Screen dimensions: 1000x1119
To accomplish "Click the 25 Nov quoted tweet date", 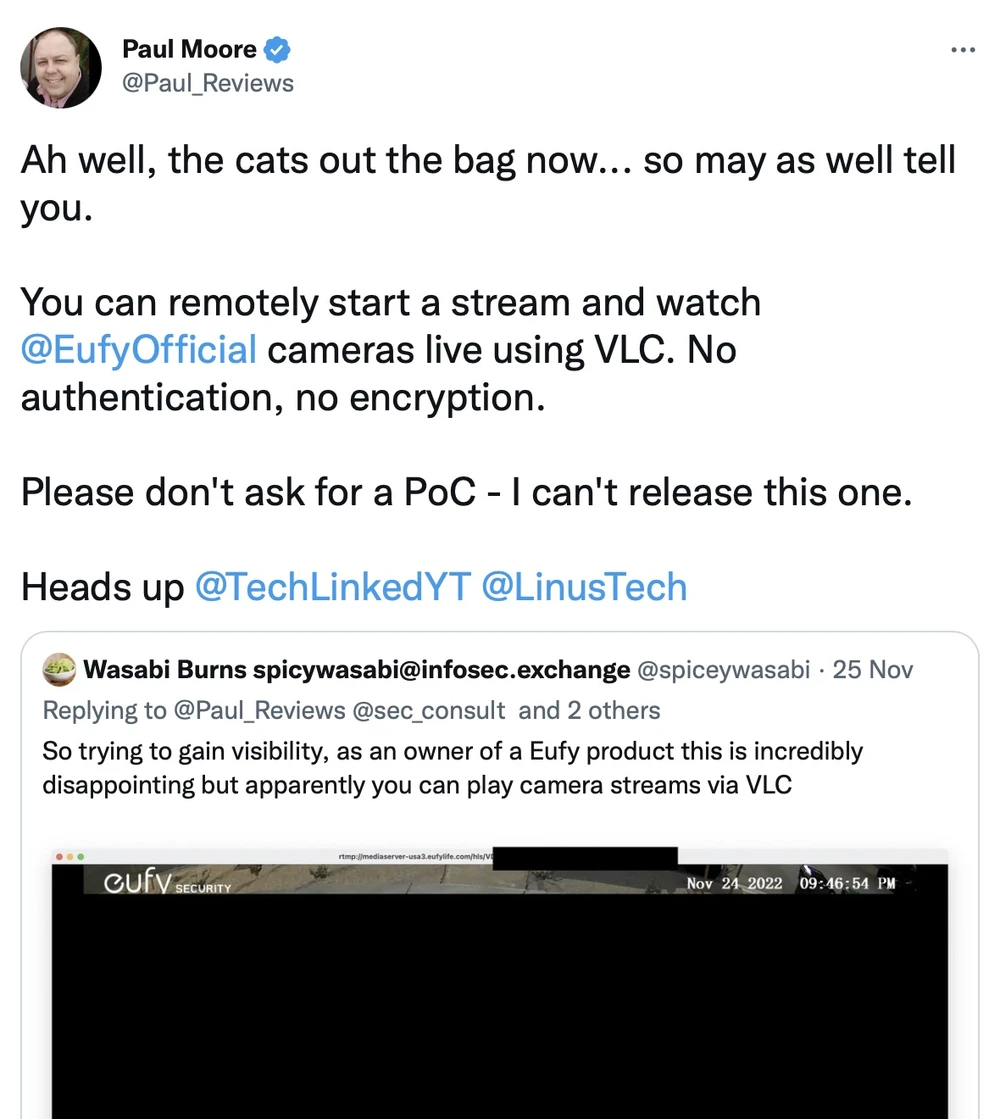I will tap(873, 669).
